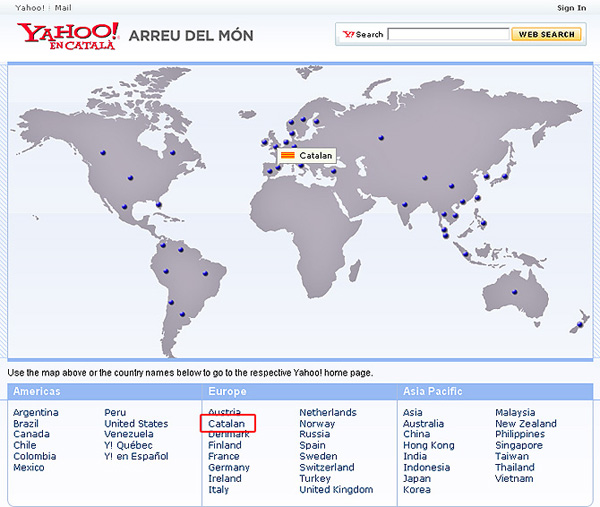The width and height of the screenshot is (600, 507).
Task: Open the Malaysia country link
Action: pos(515,412)
